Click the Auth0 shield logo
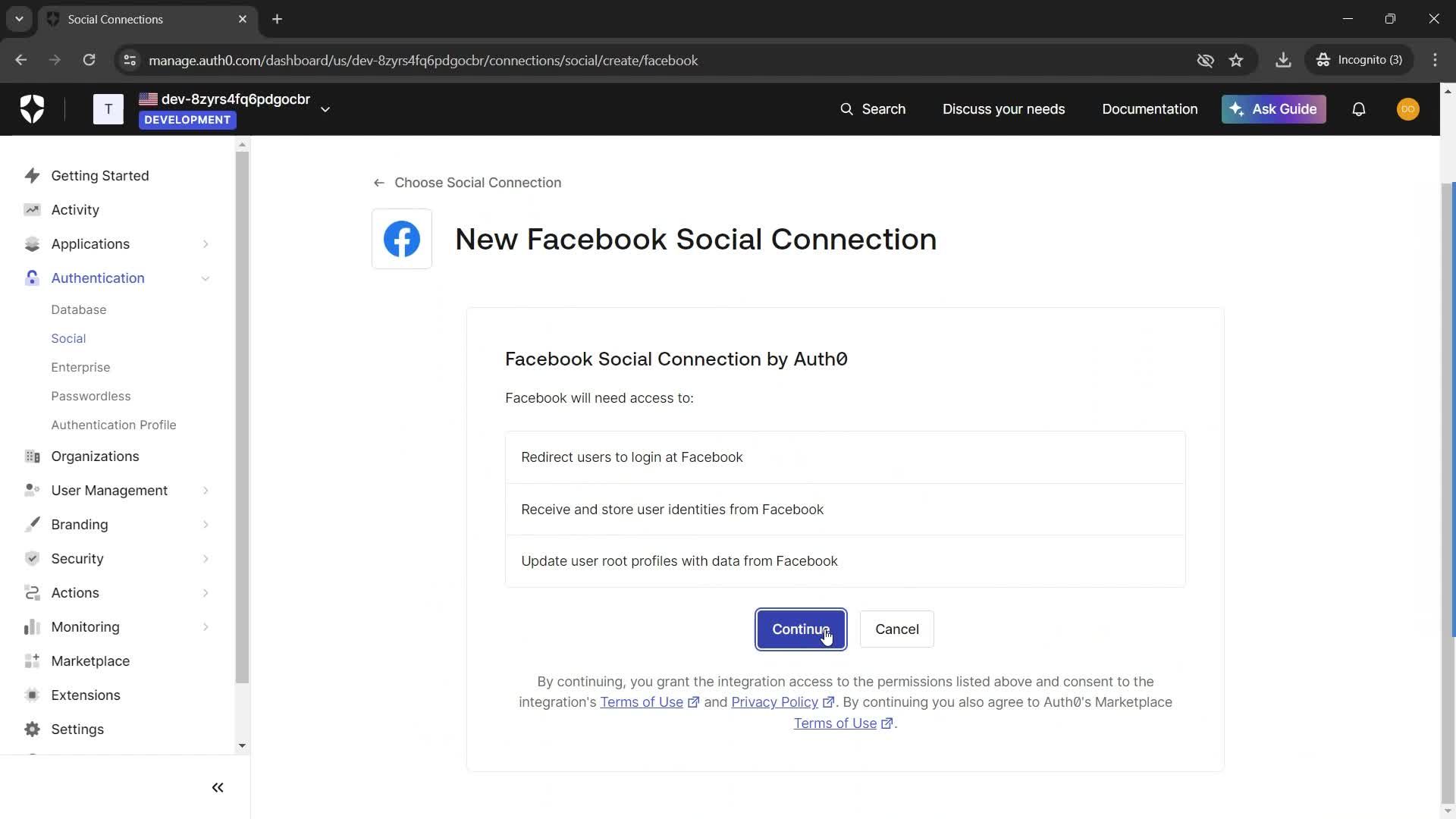This screenshot has width=1456, height=819. [32, 109]
